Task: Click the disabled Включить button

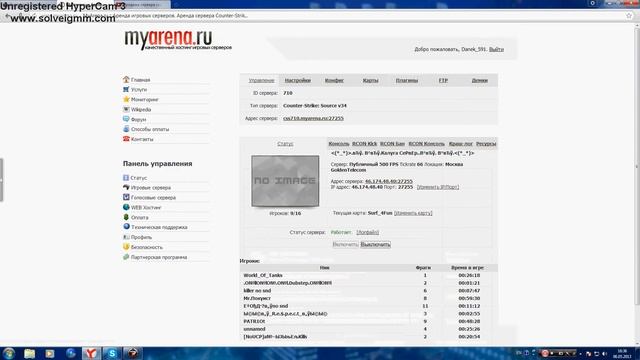Action: (345, 244)
